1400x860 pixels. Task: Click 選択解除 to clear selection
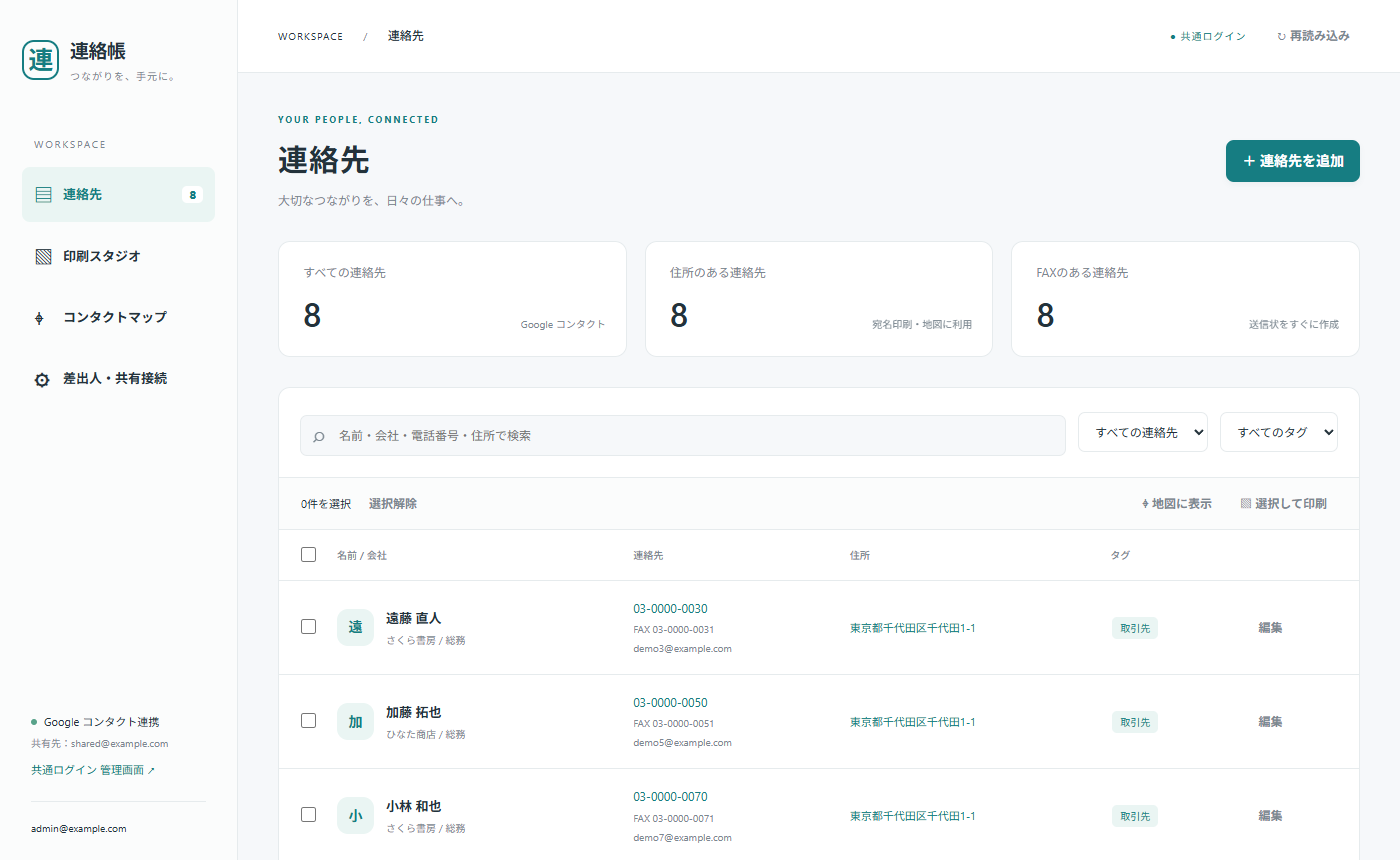click(x=393, y=504)
